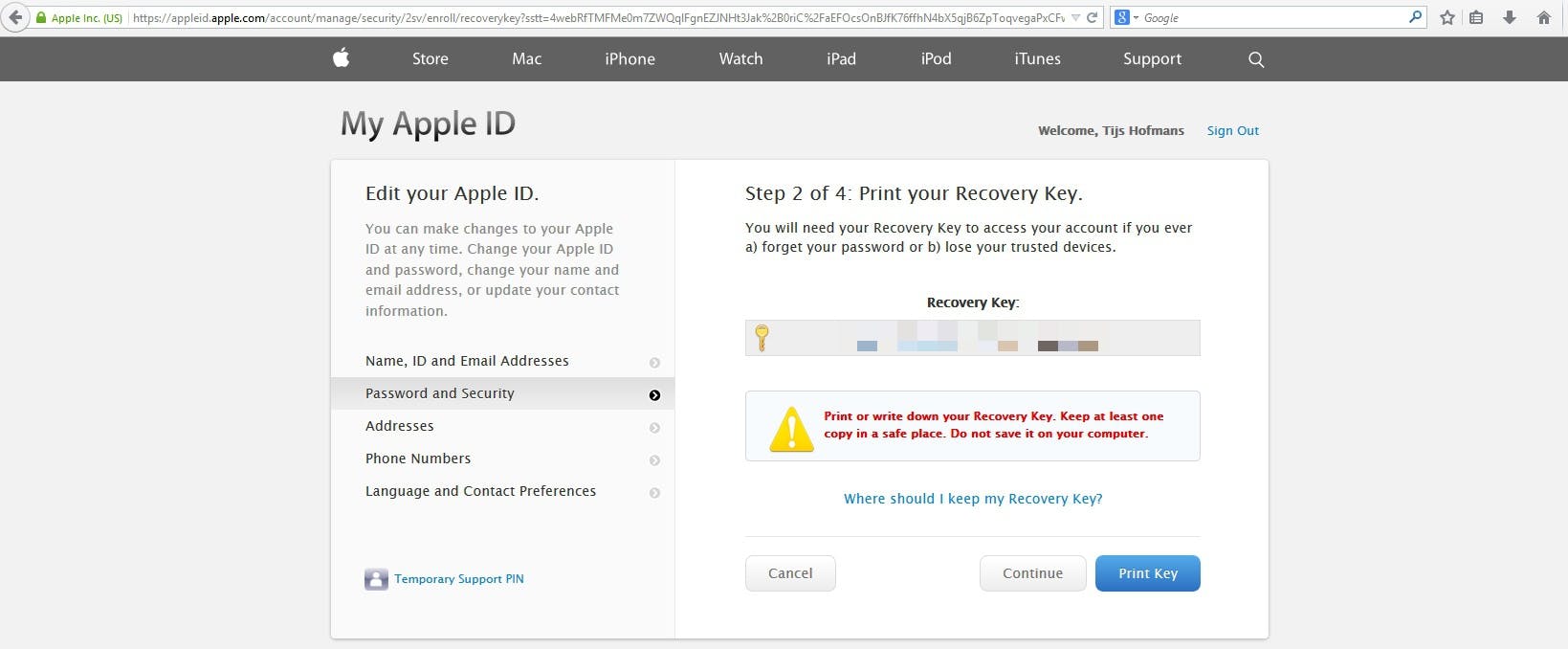Click the Sign Out link
Screen dimensions: 1568x649
pos(1232,131)
